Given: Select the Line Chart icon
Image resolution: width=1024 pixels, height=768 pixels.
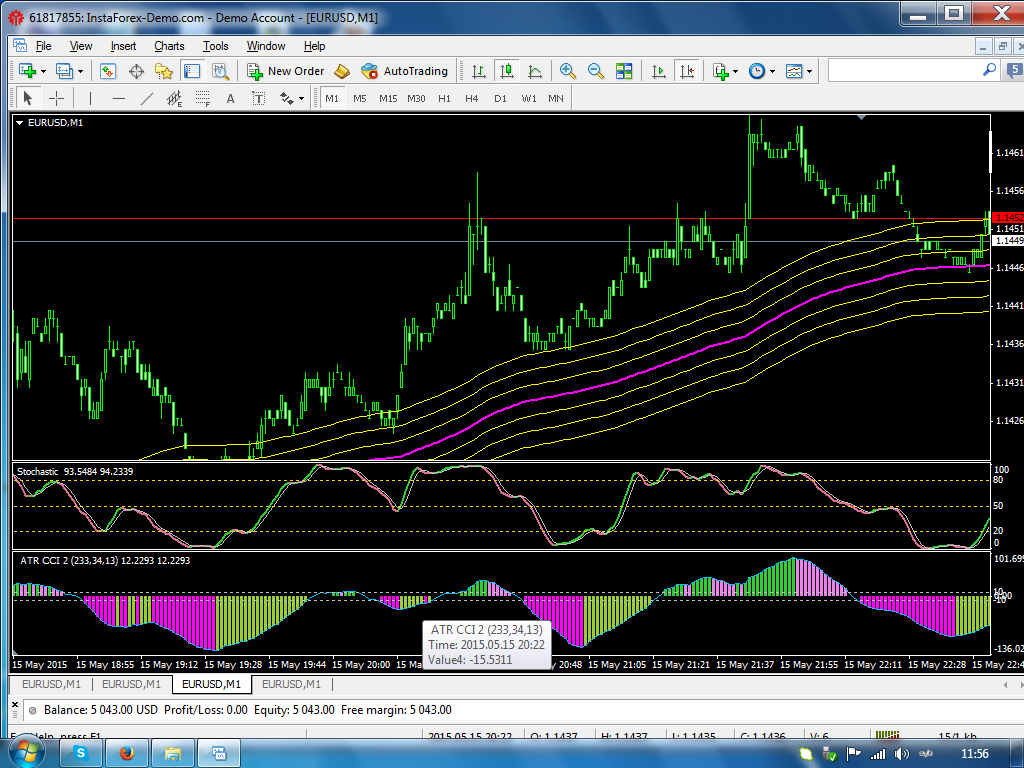Looking at the screenshot, I should click(x=535, y=71).
